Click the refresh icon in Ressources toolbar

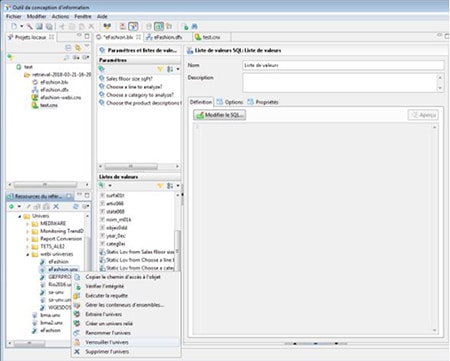[76, 207]
